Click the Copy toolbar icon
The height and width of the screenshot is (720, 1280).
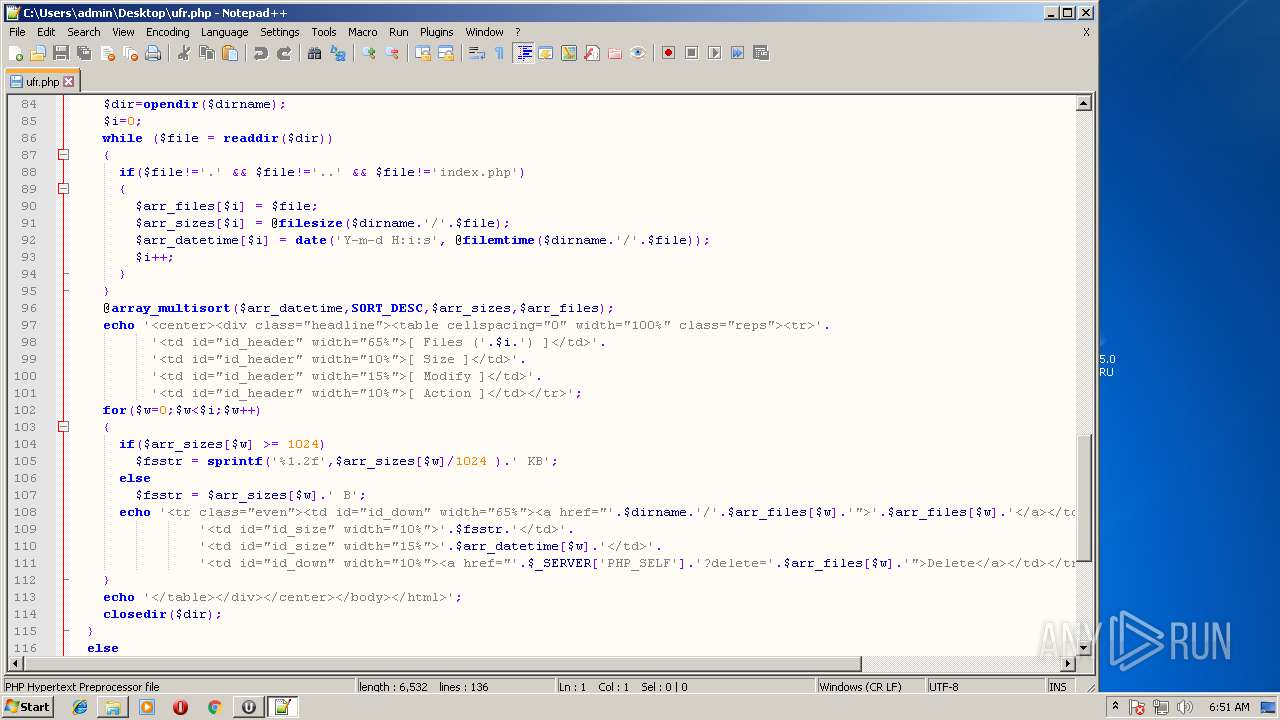coord(207,53)
